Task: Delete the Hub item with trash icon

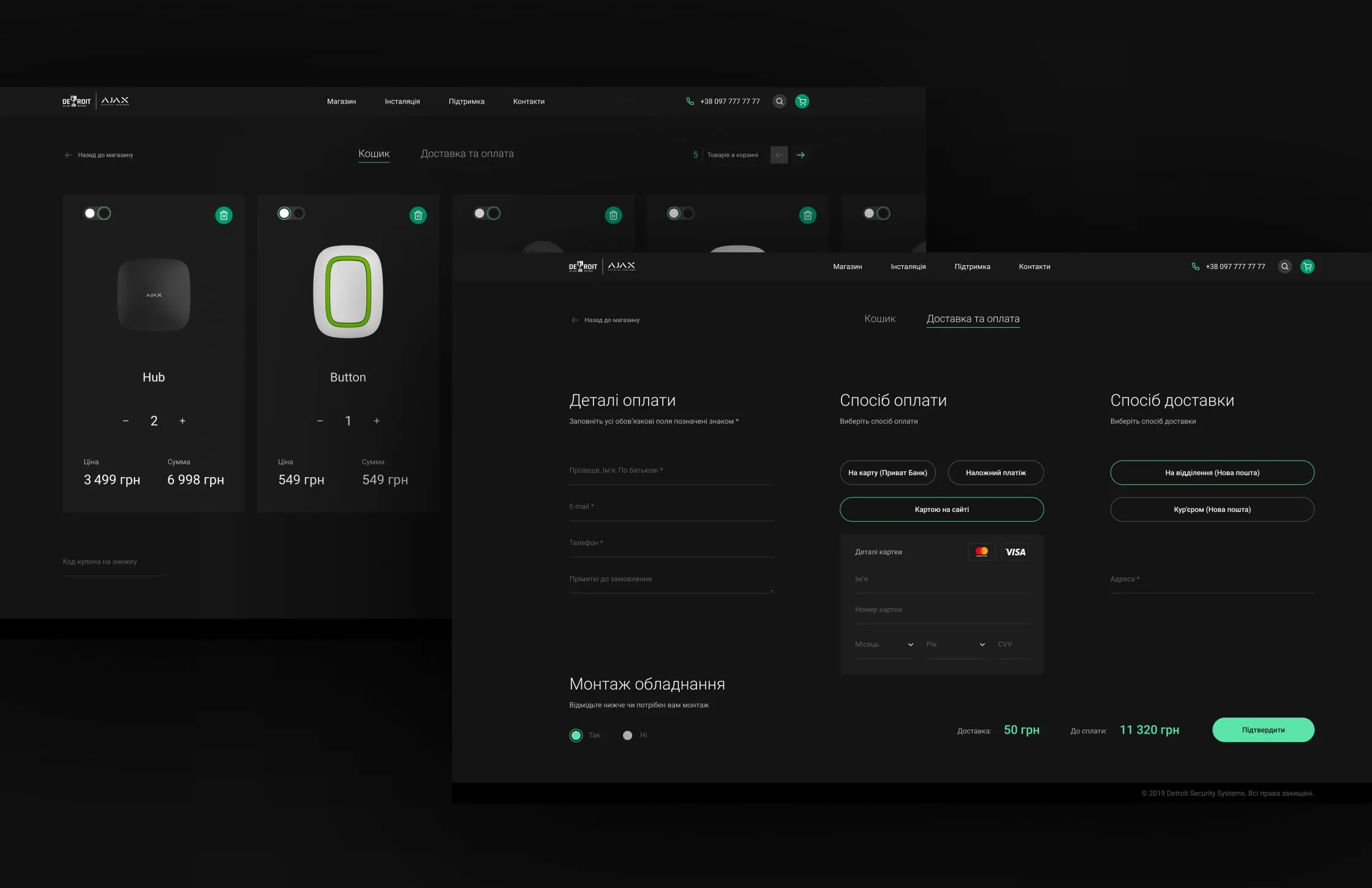Action: (224, 215)
